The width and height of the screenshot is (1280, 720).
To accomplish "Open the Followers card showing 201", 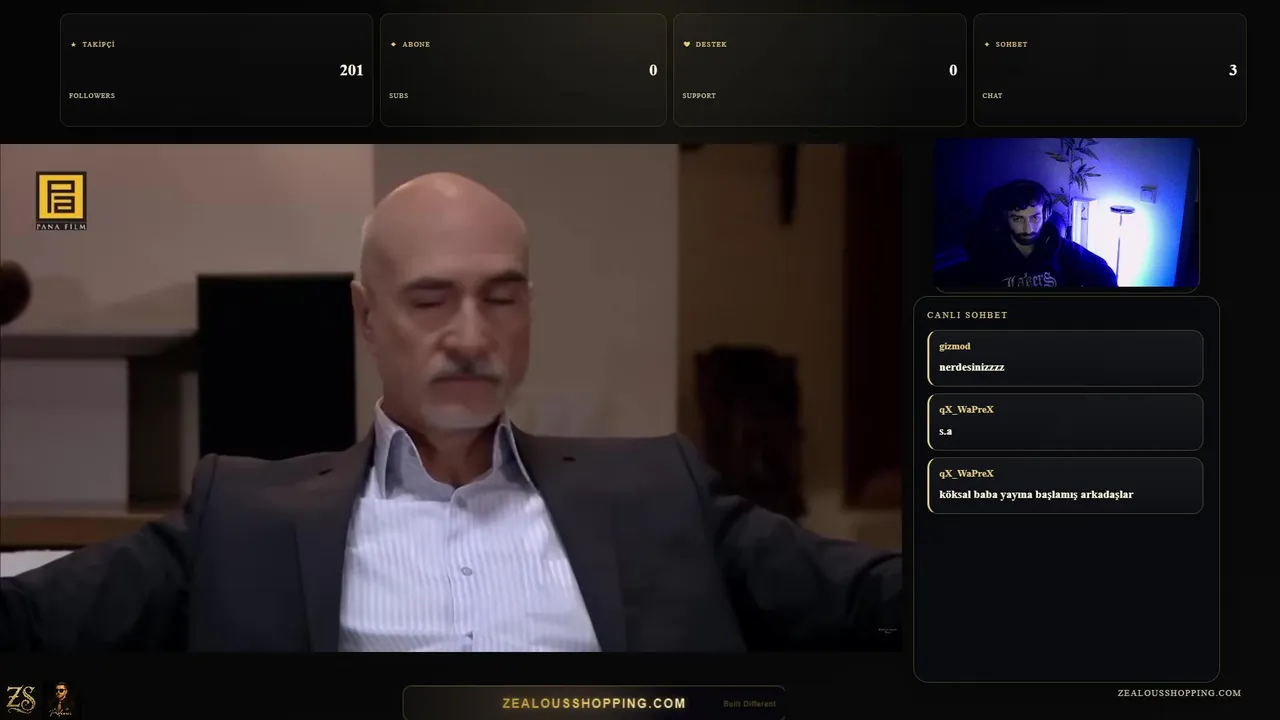I will [x=216, y=70].
